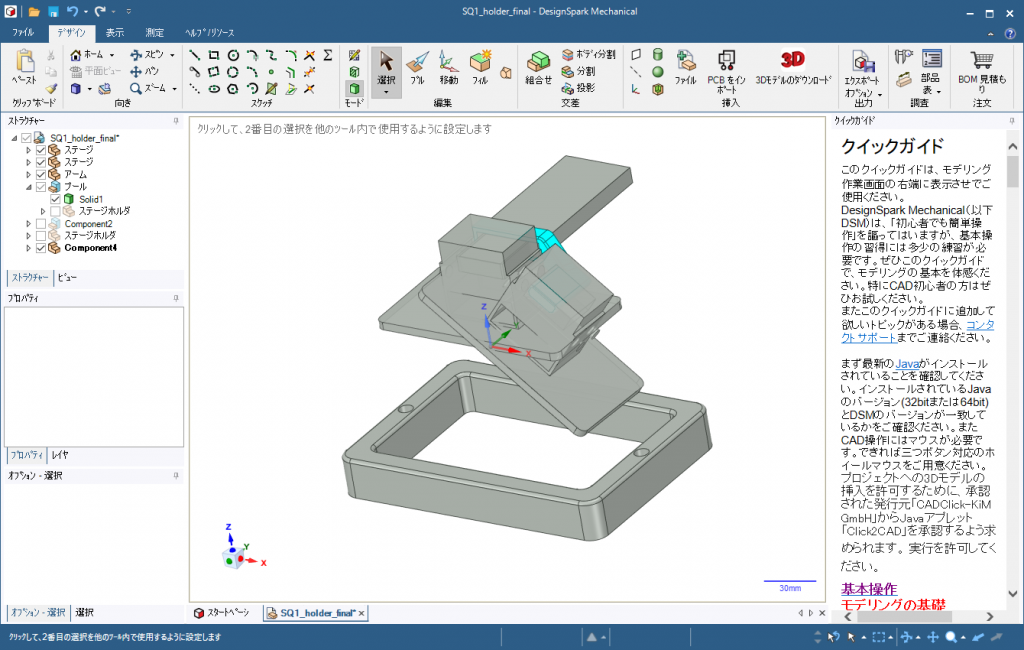This screenshot has width=1024, height=650.
Task: Open the スタートページ document tab
Action: pyautogui.click(x=221, y=612)
